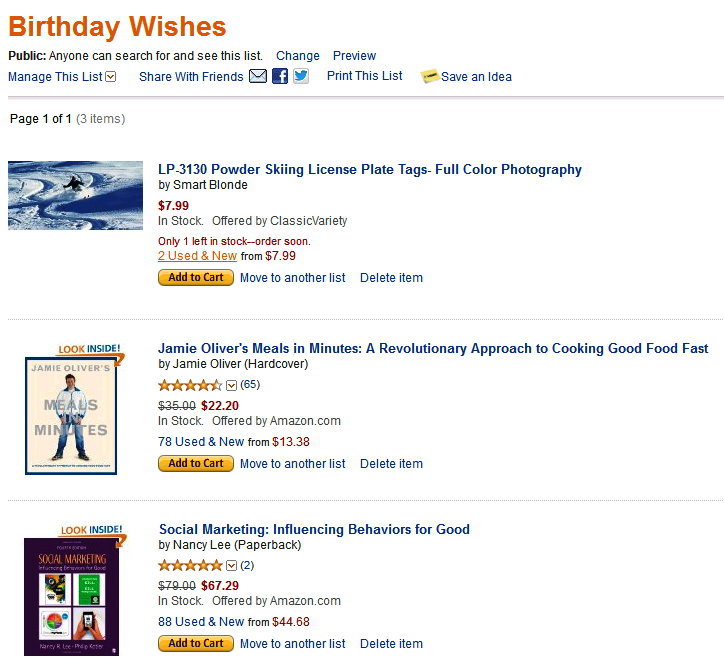The image size is (724, 666).
Task: Click Look Inside badge on Jamie Oliver book
Action: 91,350
